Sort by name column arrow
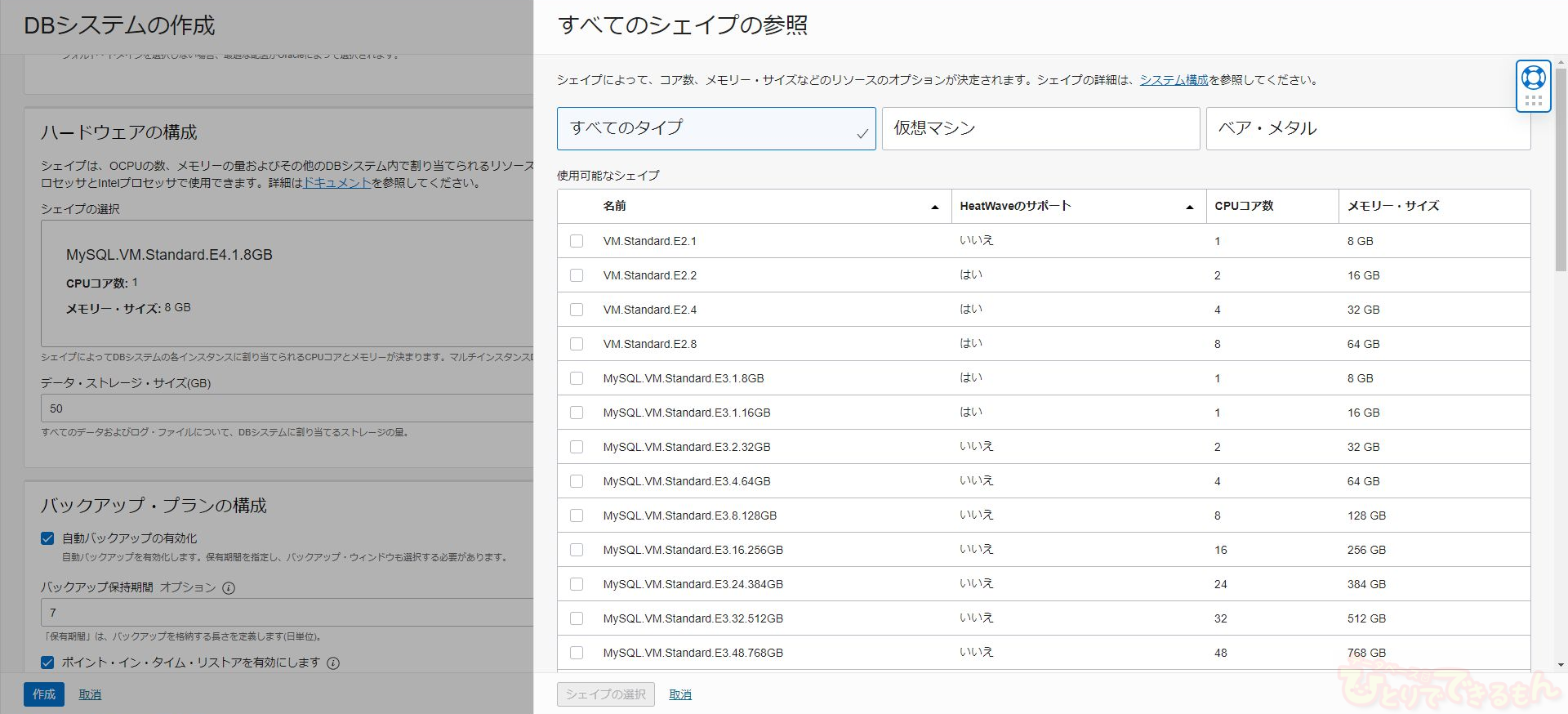The image size is (1568, 714). 934,208
